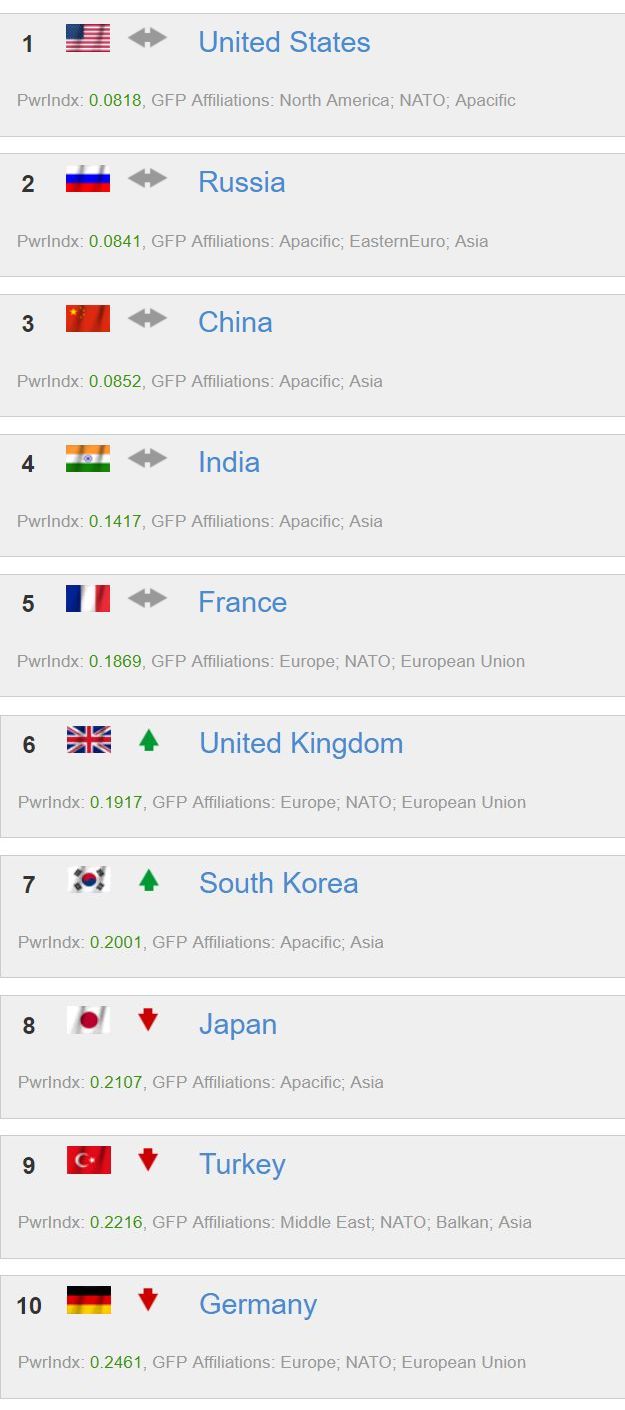
Task: Click the Germany flag icon
Action: pyautogui.click(x=88, y=1300)
